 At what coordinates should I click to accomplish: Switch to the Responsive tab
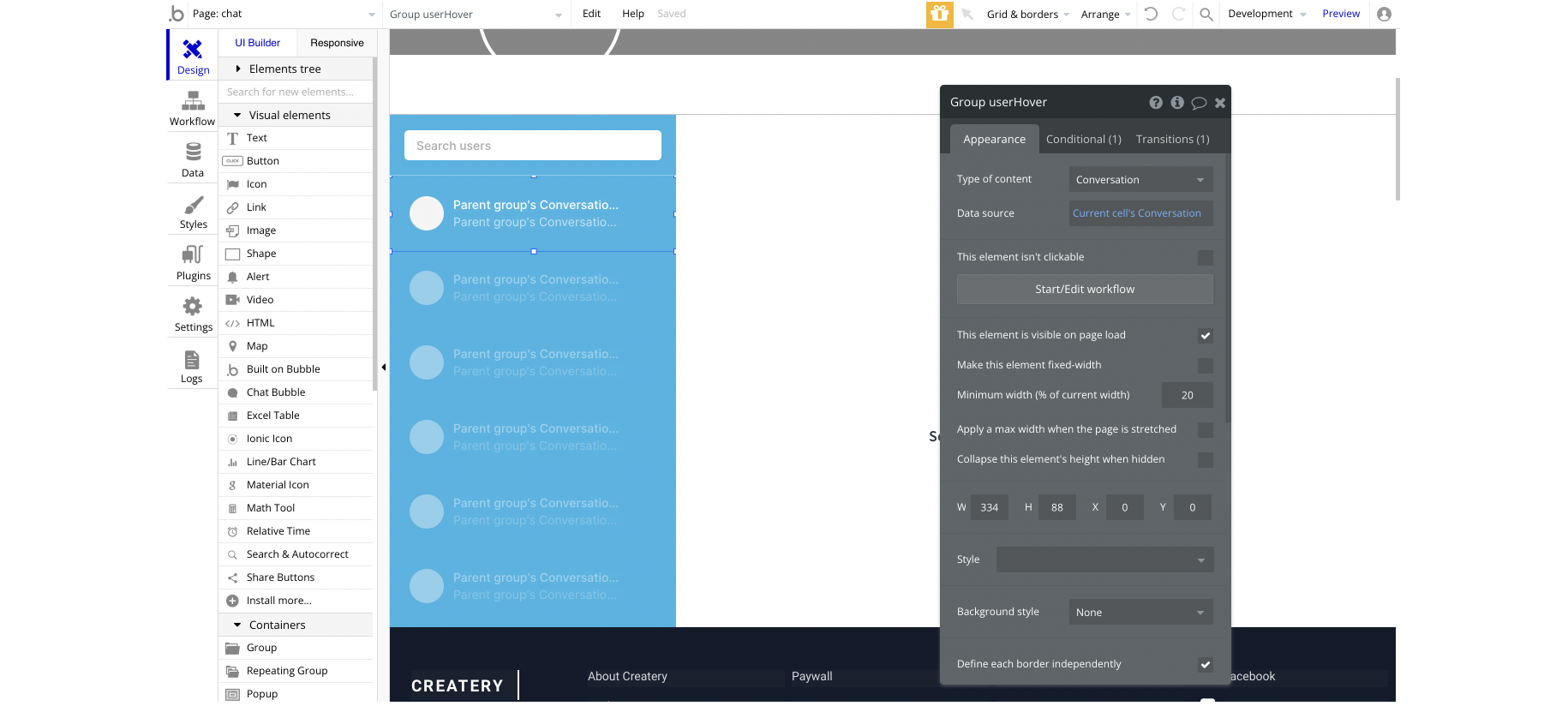[x=337, y=43]
